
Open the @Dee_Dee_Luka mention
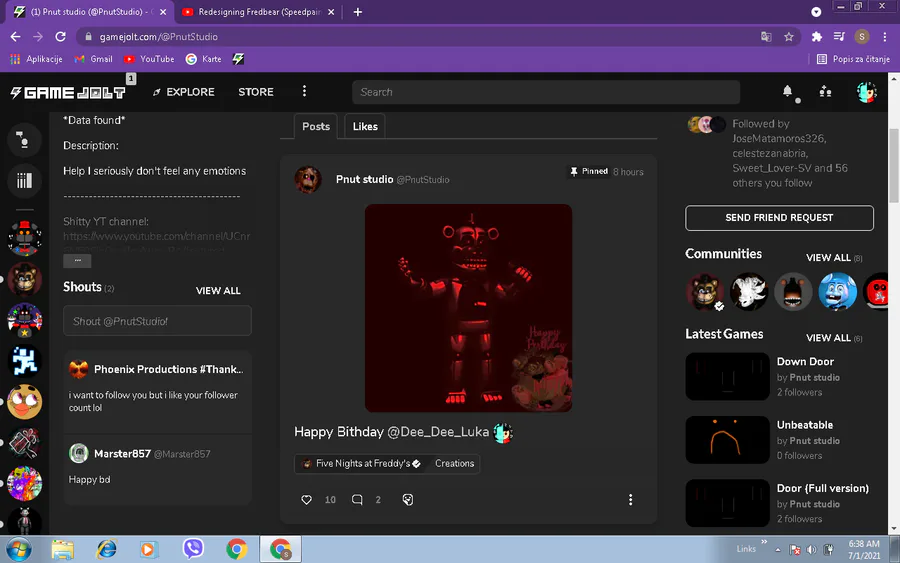pos(438,432)
